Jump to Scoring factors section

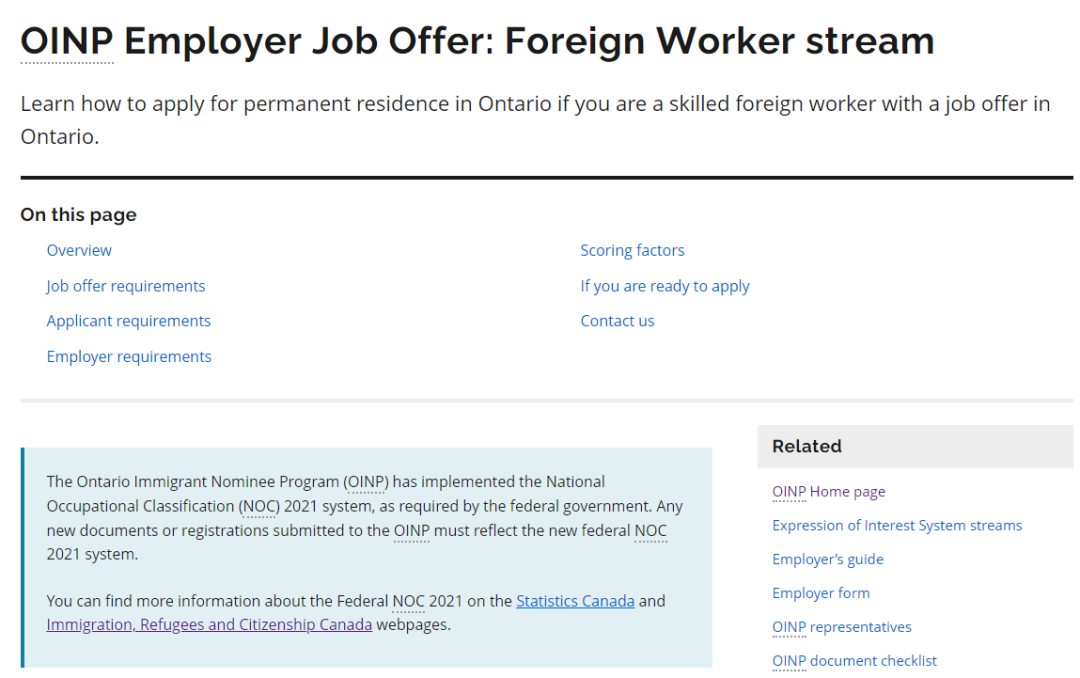click(632, 250)
